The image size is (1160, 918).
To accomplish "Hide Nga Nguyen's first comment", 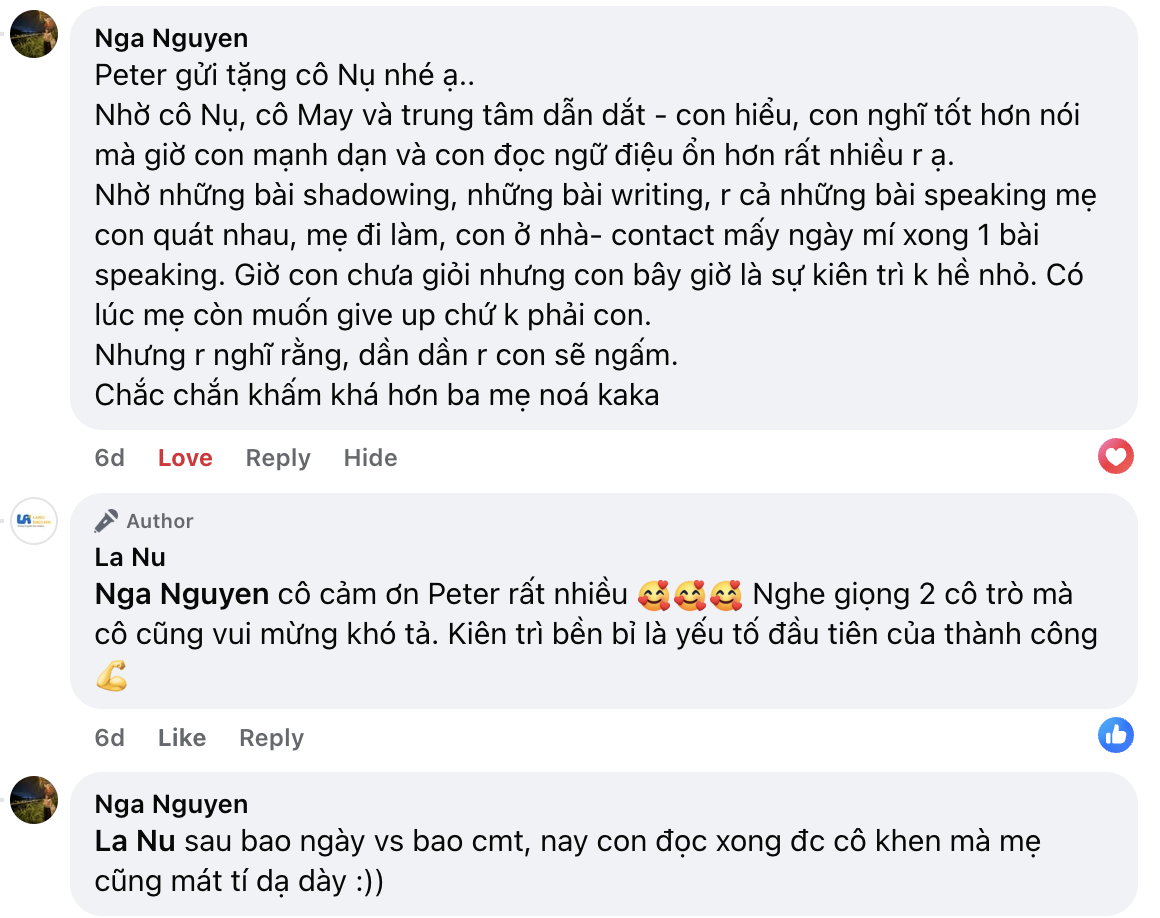I will point(370,457).
